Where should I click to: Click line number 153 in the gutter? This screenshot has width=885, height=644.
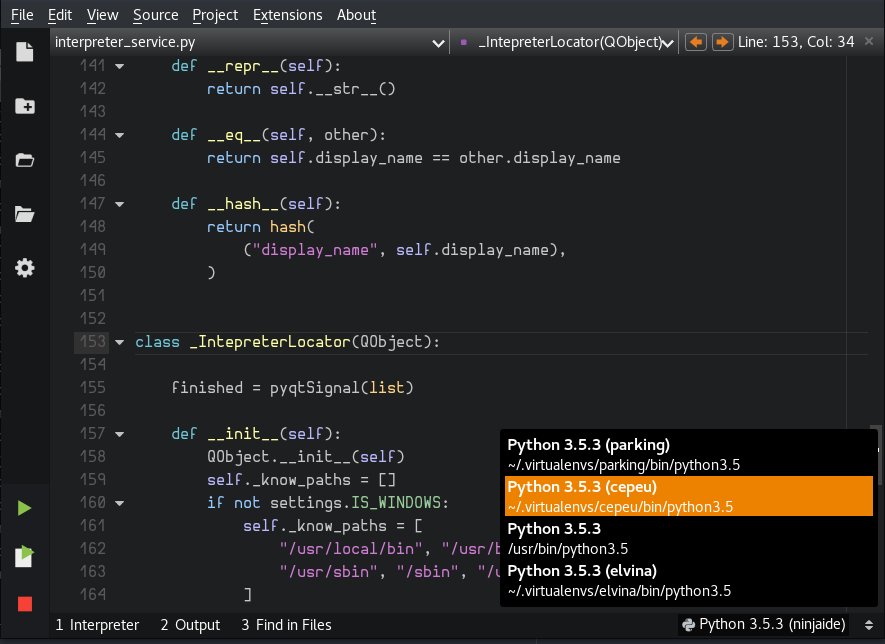[92, 341]
